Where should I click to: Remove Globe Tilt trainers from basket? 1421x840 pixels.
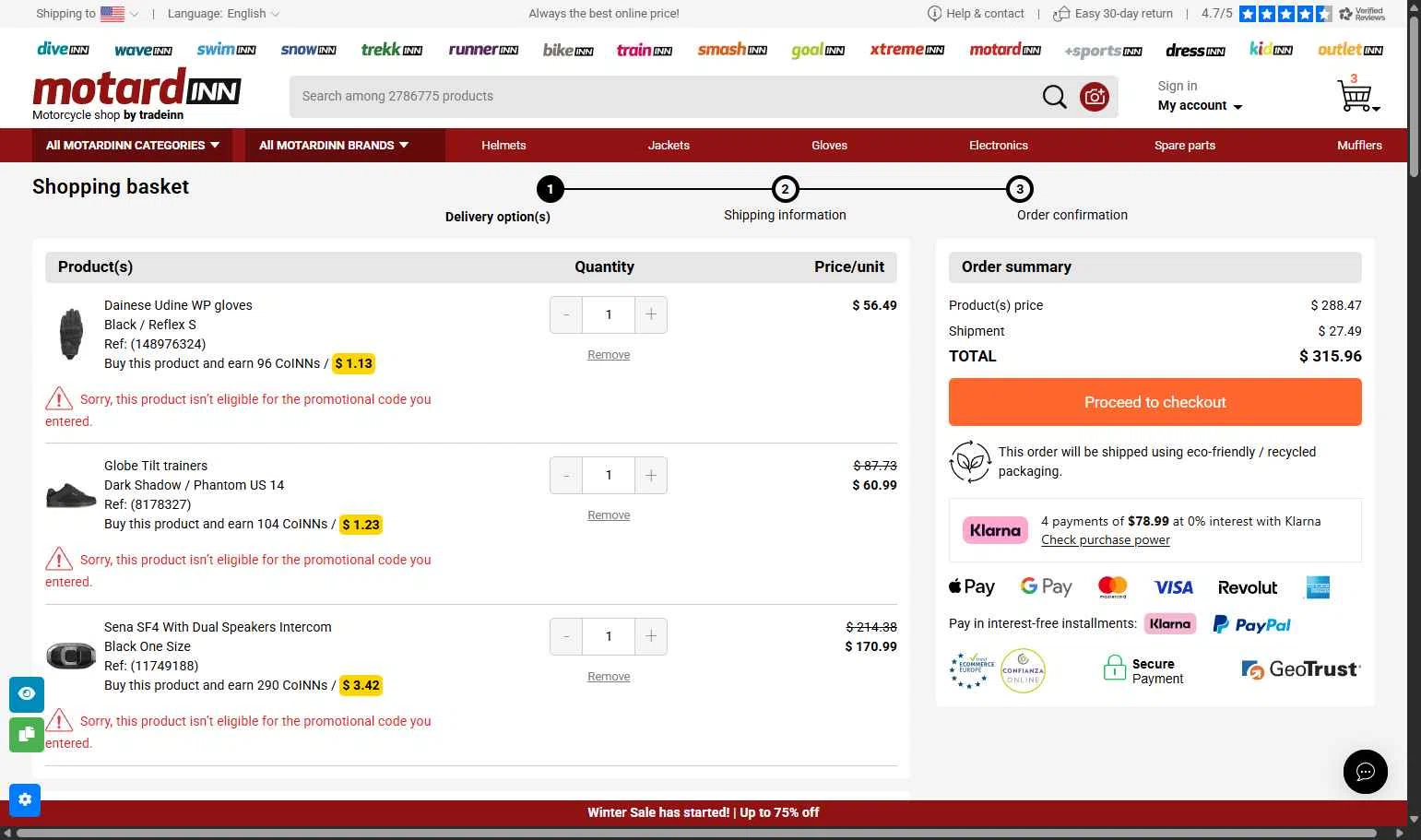tap(609, 515)
